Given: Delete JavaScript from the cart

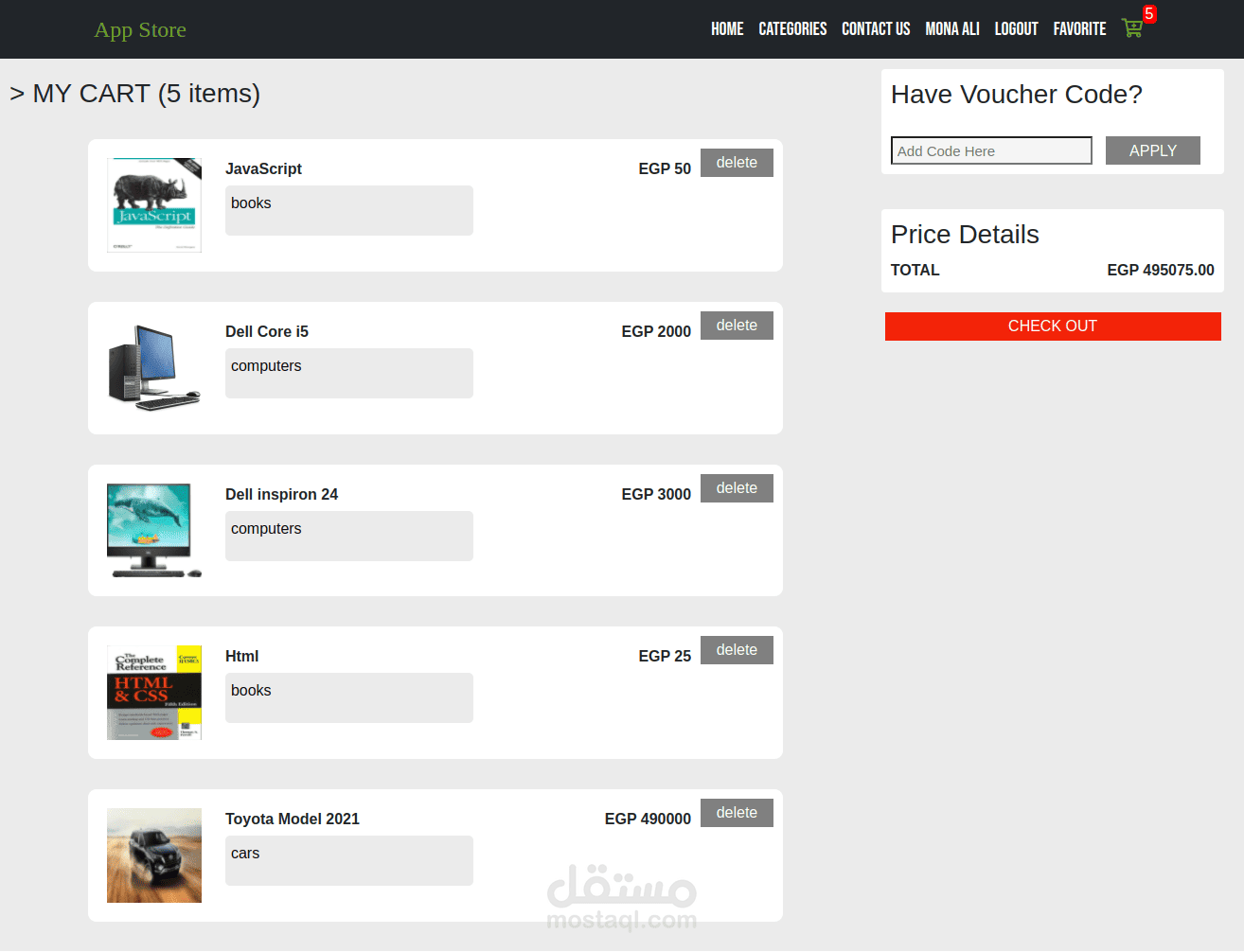Looking at the screenshot, I should tap(737, 163).
